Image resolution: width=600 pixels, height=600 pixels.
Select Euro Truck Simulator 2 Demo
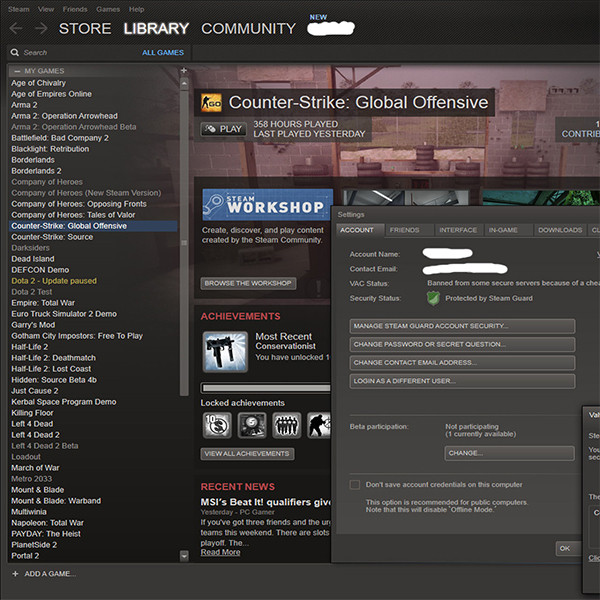pos(64,314)
